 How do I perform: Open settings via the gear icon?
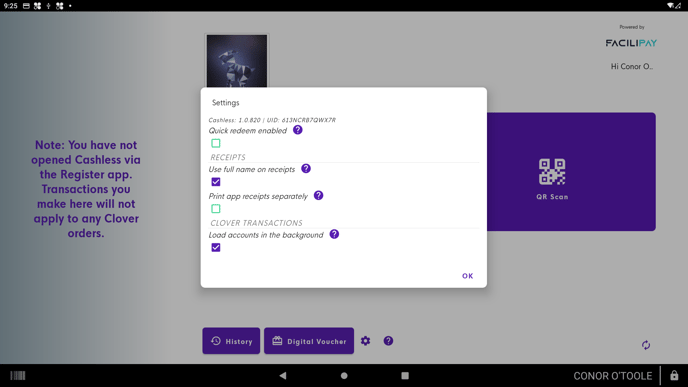tap(366, 341)
